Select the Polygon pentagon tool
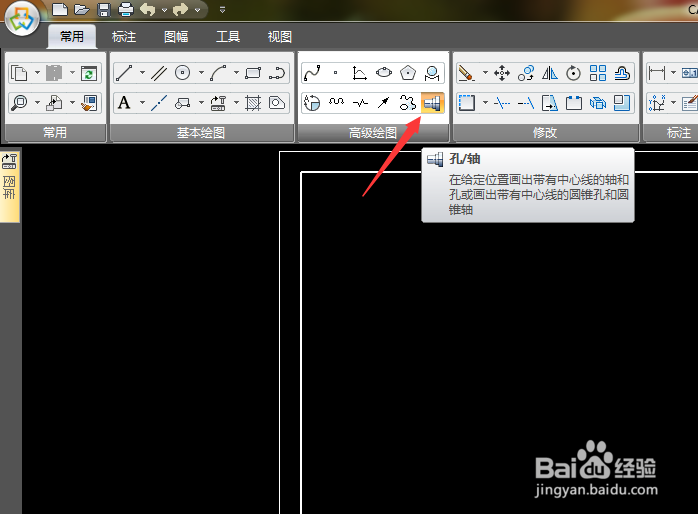Image resolution: width=698 pixels, height=514 pixels. tap(408, 73)
